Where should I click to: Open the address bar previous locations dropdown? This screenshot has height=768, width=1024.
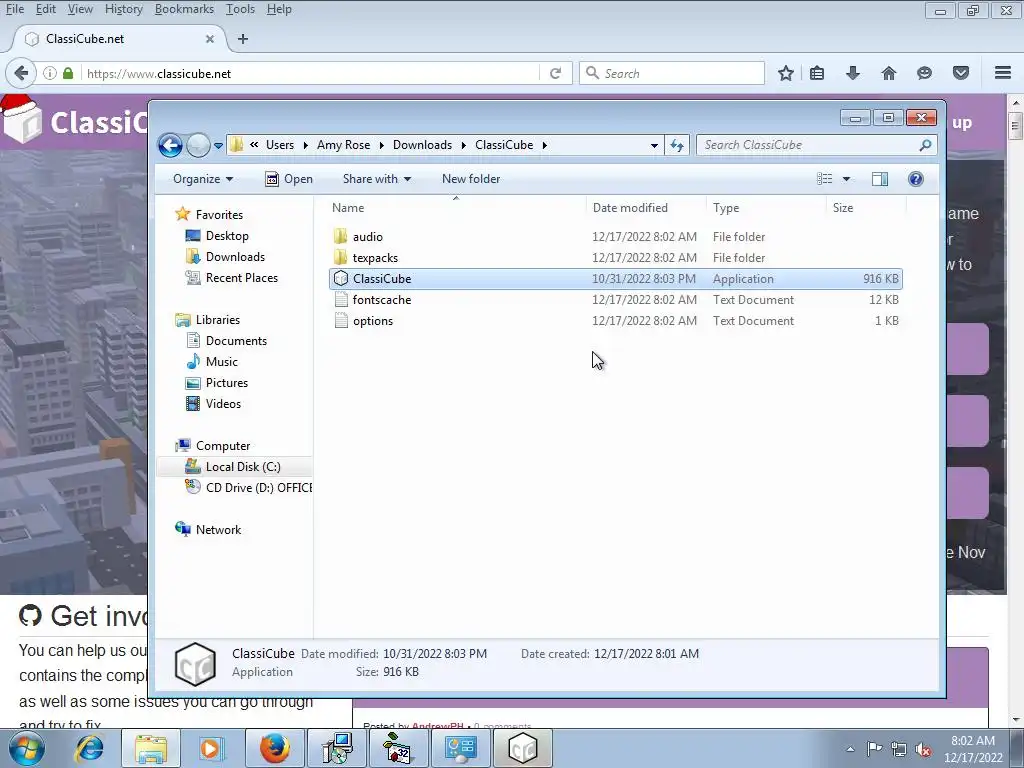[654, 145]
